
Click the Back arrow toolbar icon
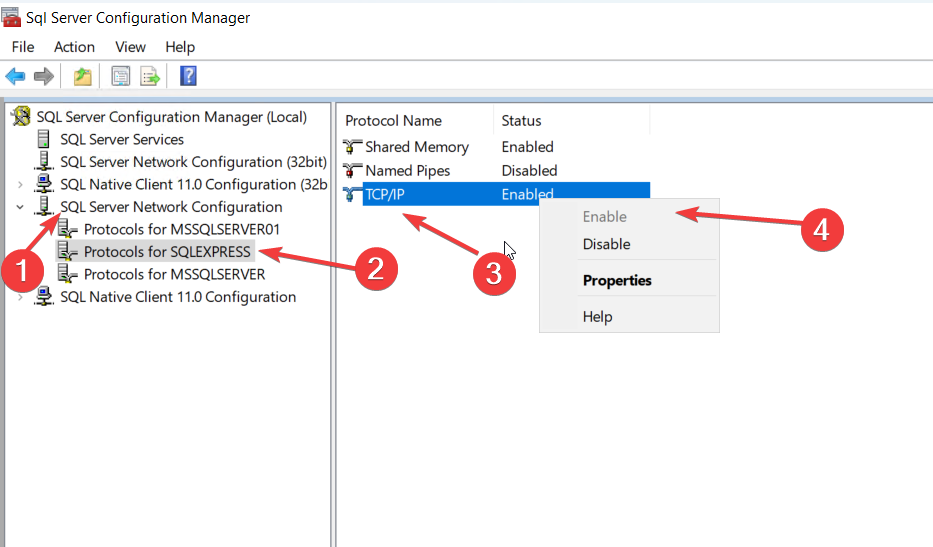[x=15, y=76]
